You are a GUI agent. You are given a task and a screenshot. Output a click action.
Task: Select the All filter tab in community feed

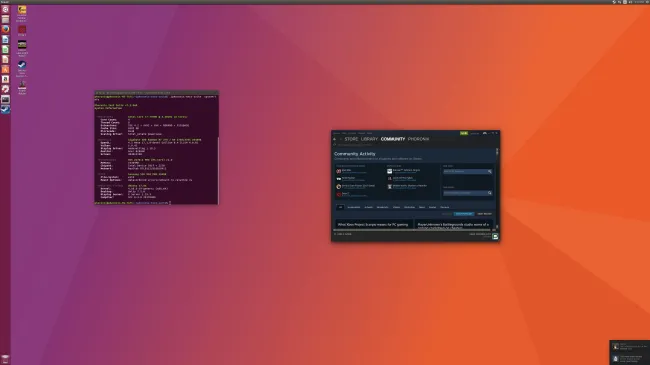pos(340,207)
